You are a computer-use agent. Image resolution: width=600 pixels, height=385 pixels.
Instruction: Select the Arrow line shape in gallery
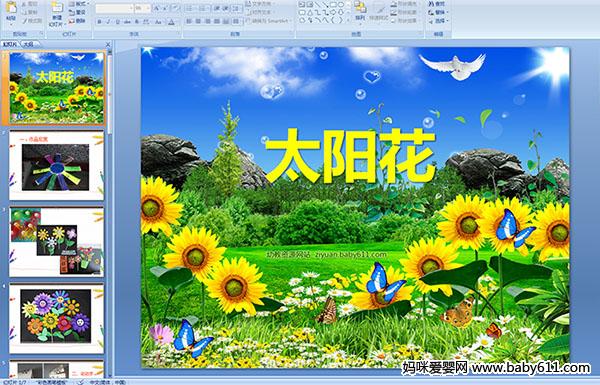coord(325,5)
